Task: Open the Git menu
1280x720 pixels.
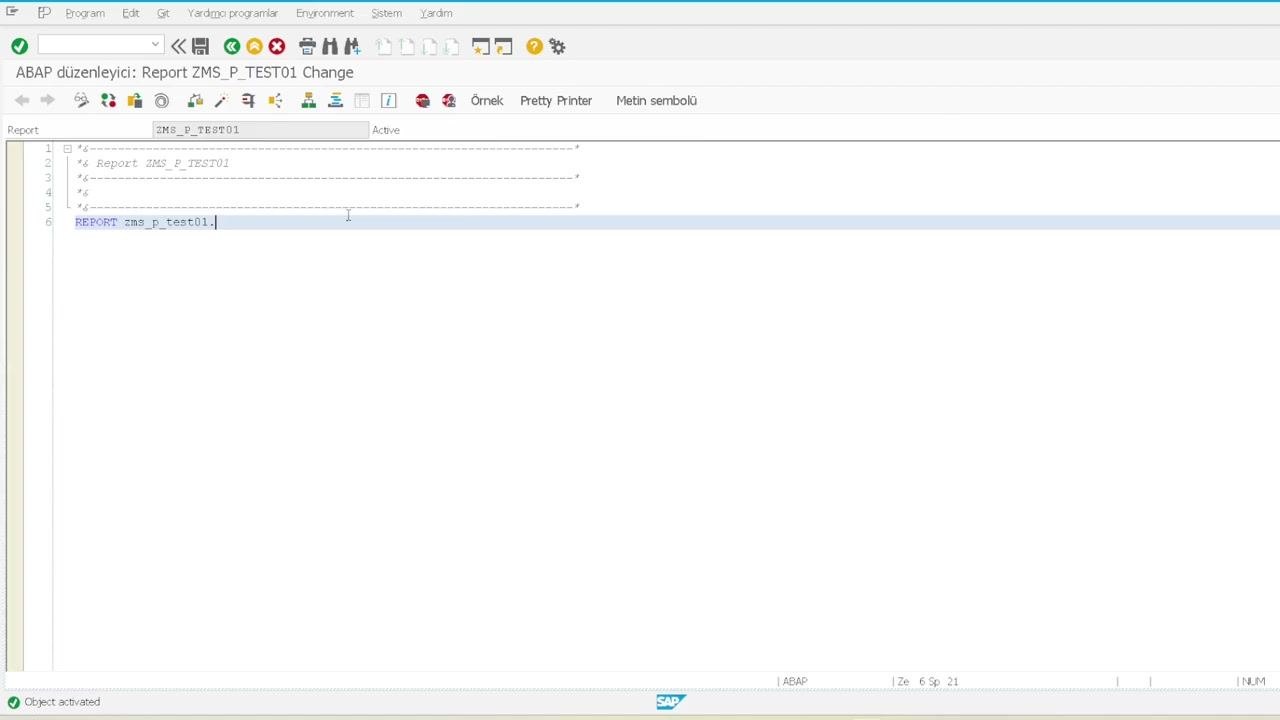Action: pyautogui.click(x=163, y=13)
